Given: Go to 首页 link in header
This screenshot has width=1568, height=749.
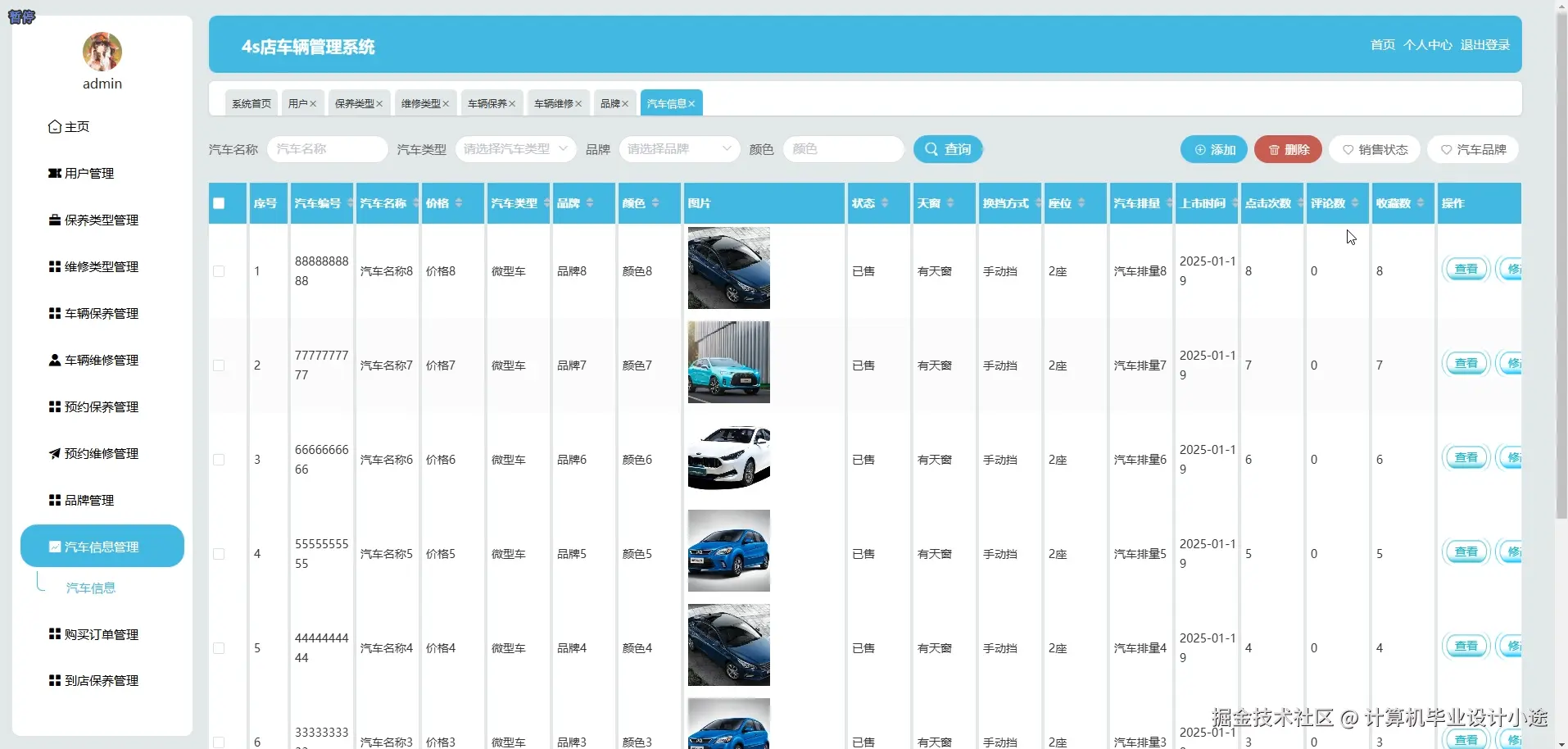Looking at the screenshot, I should click(x=1383, y=45).
